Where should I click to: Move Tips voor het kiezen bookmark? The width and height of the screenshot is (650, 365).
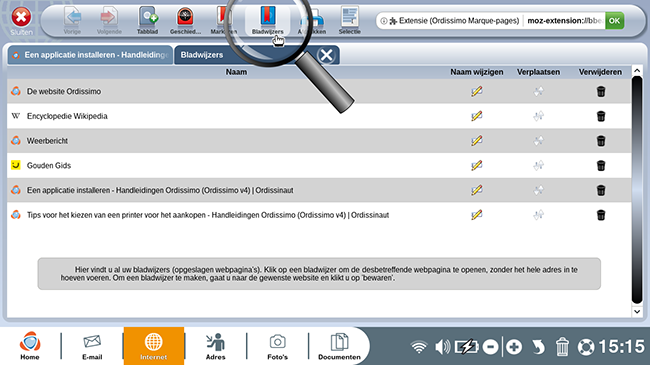[x=538, y=215]
